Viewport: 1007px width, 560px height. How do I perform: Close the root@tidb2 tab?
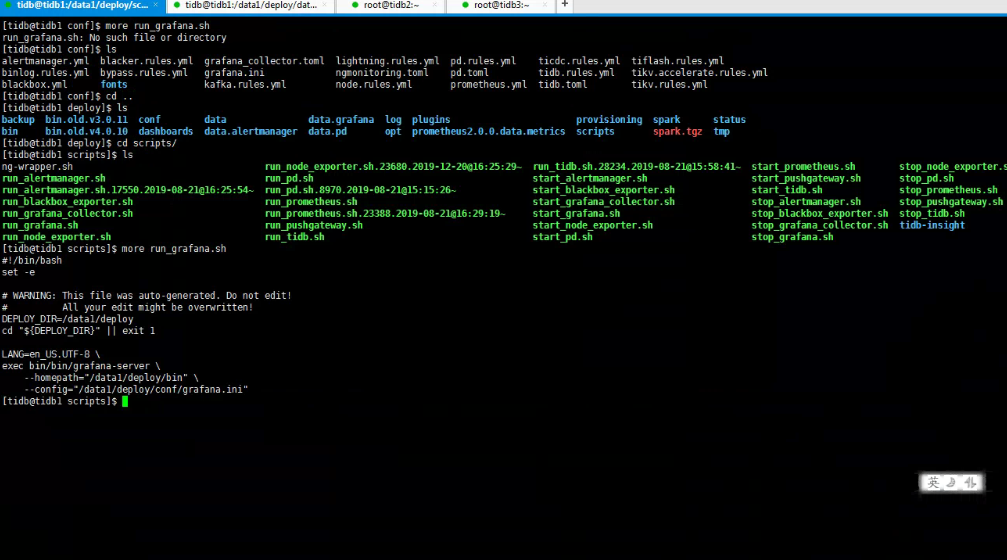[435, 5]
